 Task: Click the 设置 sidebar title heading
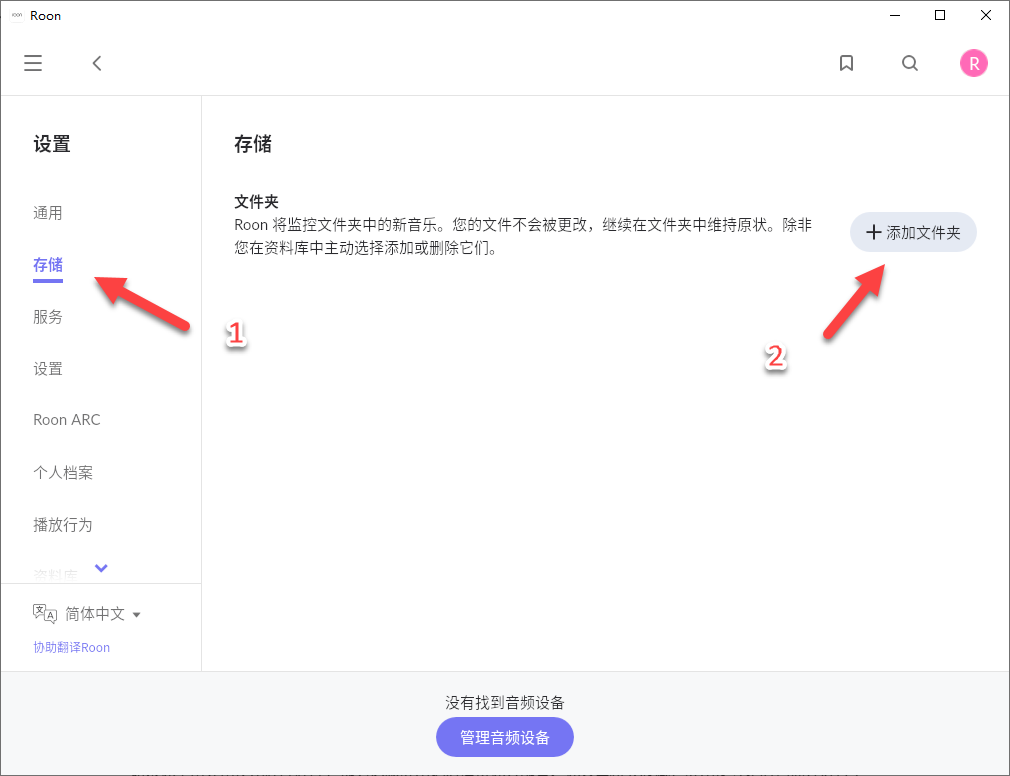tap(52, 144)
